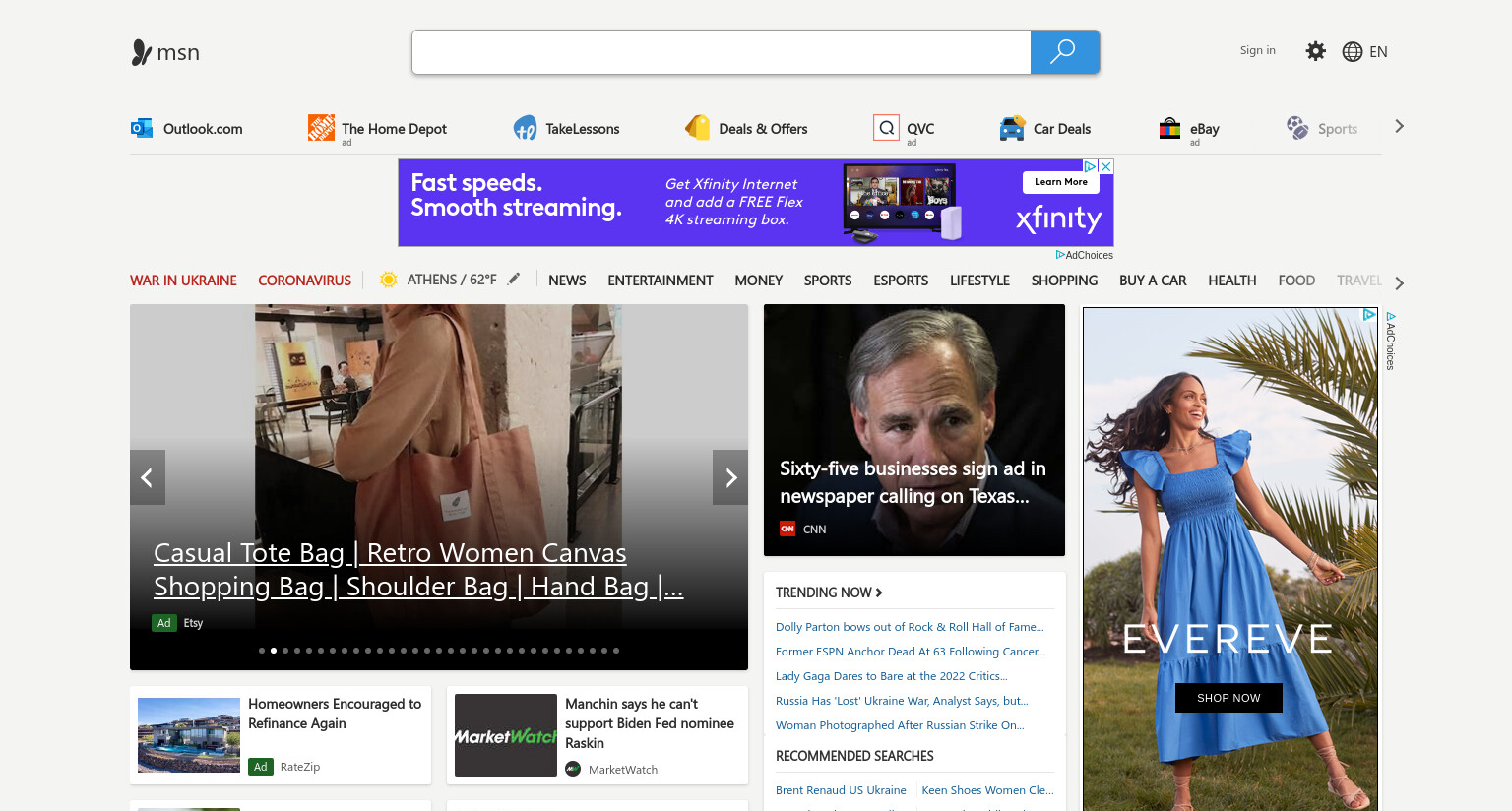Screen dimensions: 1512x811
Task: Click Learn More on Xfinity ad
Action: [x=1061, y=182]
